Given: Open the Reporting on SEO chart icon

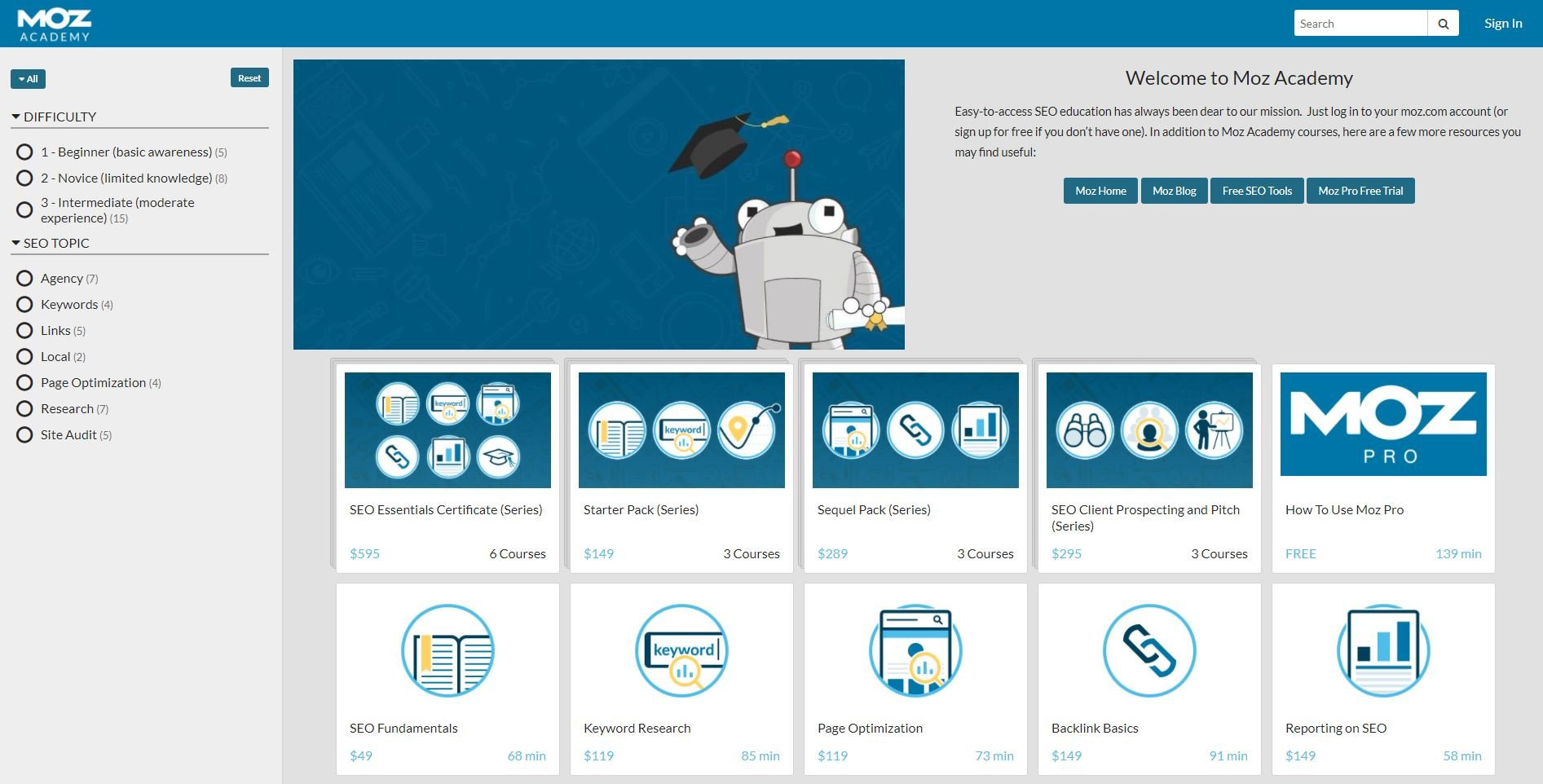Looking at the screenshot, I should coord(1383,650).
